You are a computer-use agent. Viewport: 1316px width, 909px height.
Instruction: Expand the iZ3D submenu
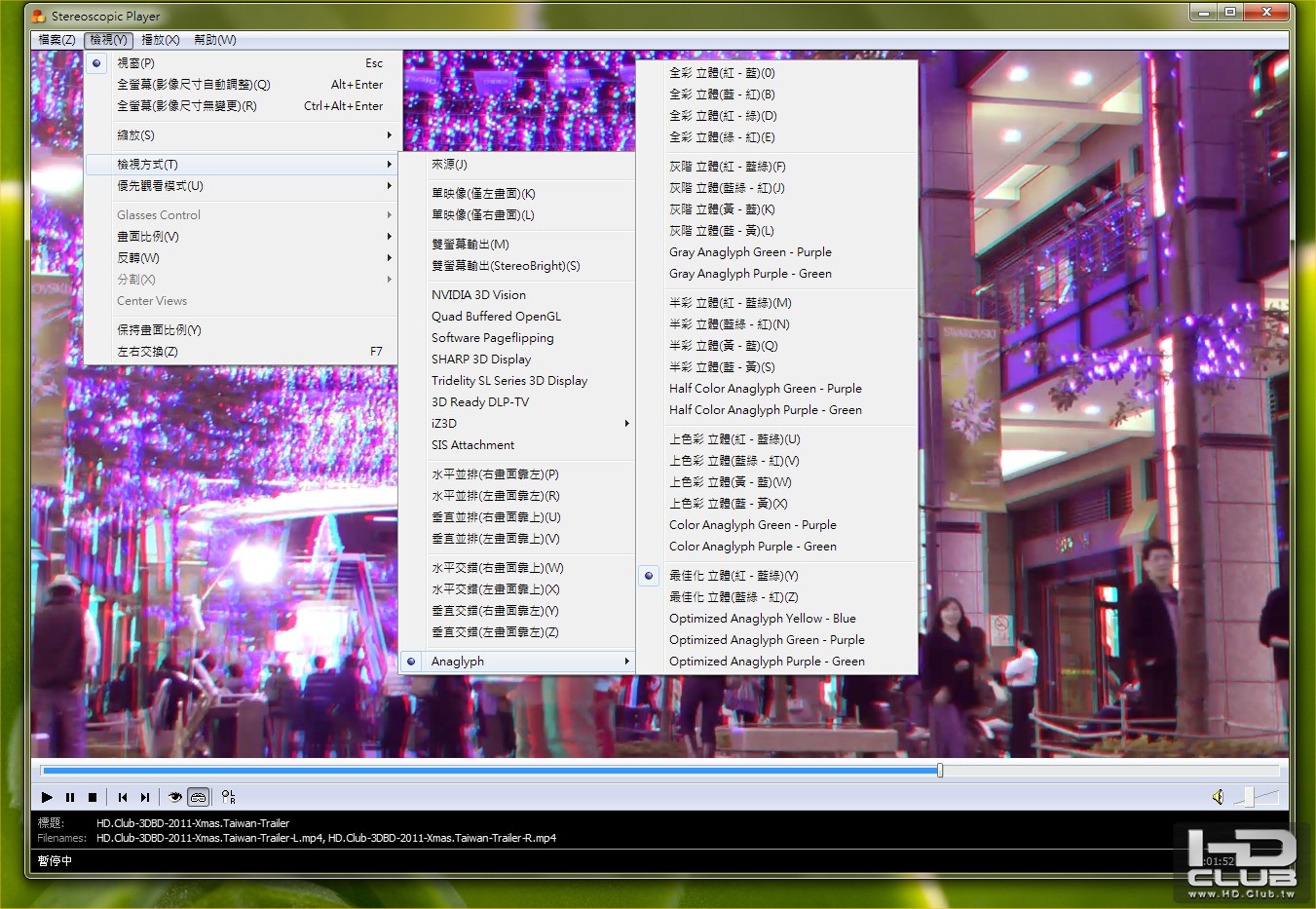517,424
